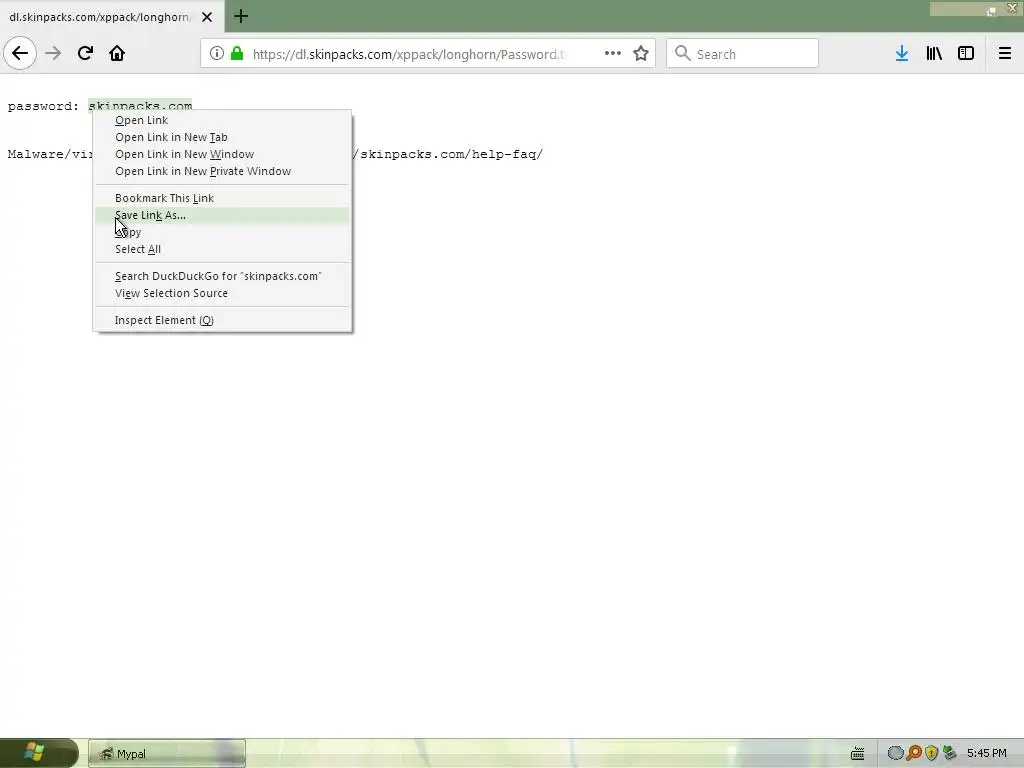Select Copy in the context menu
Image resolution: width=1024 pixels, height=768 pixels.
click(x=222, y=232)
